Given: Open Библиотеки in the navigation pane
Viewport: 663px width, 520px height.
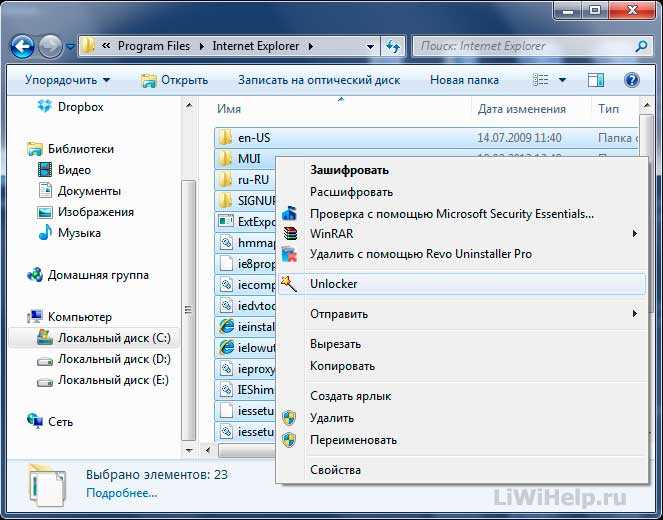Looking at the screenshot, I should (x=70, y=149).
